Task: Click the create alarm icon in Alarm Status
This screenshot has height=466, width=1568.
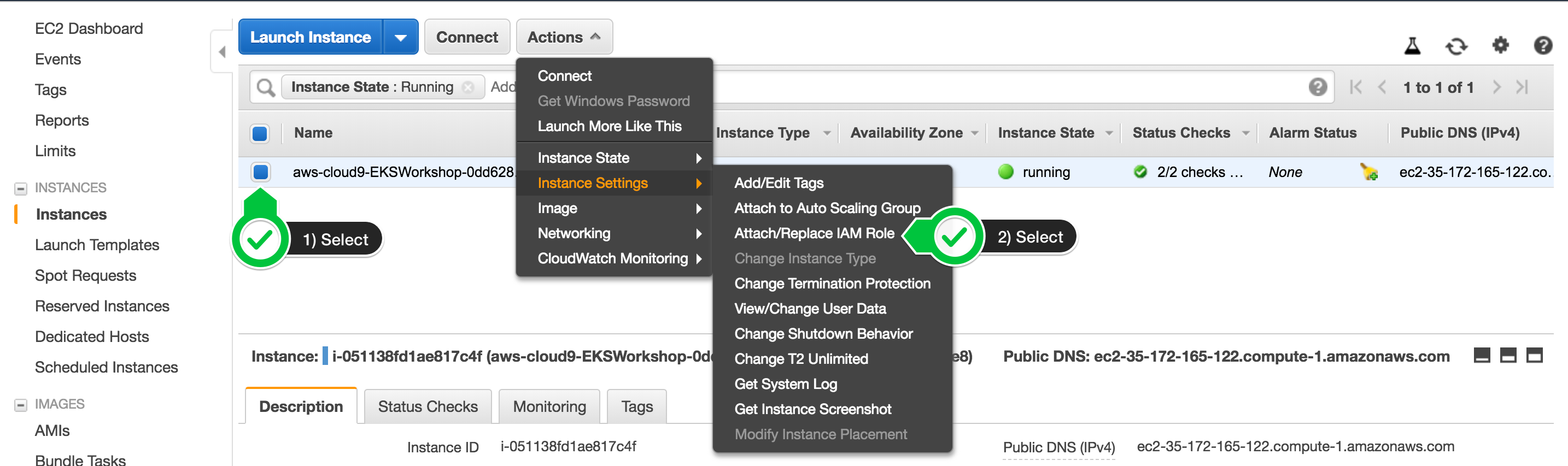Action: [x=1369, y=172]
